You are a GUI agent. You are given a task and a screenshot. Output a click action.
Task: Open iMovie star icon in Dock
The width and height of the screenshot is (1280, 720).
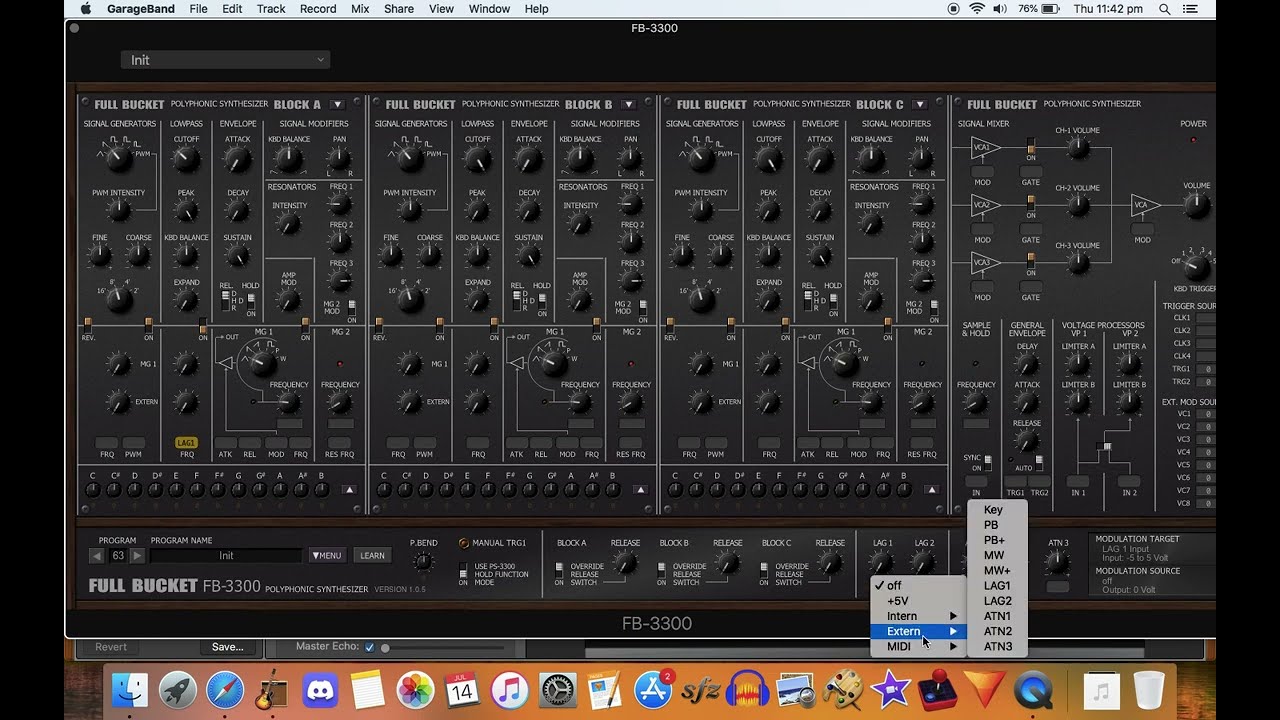(x=890, y=690)
